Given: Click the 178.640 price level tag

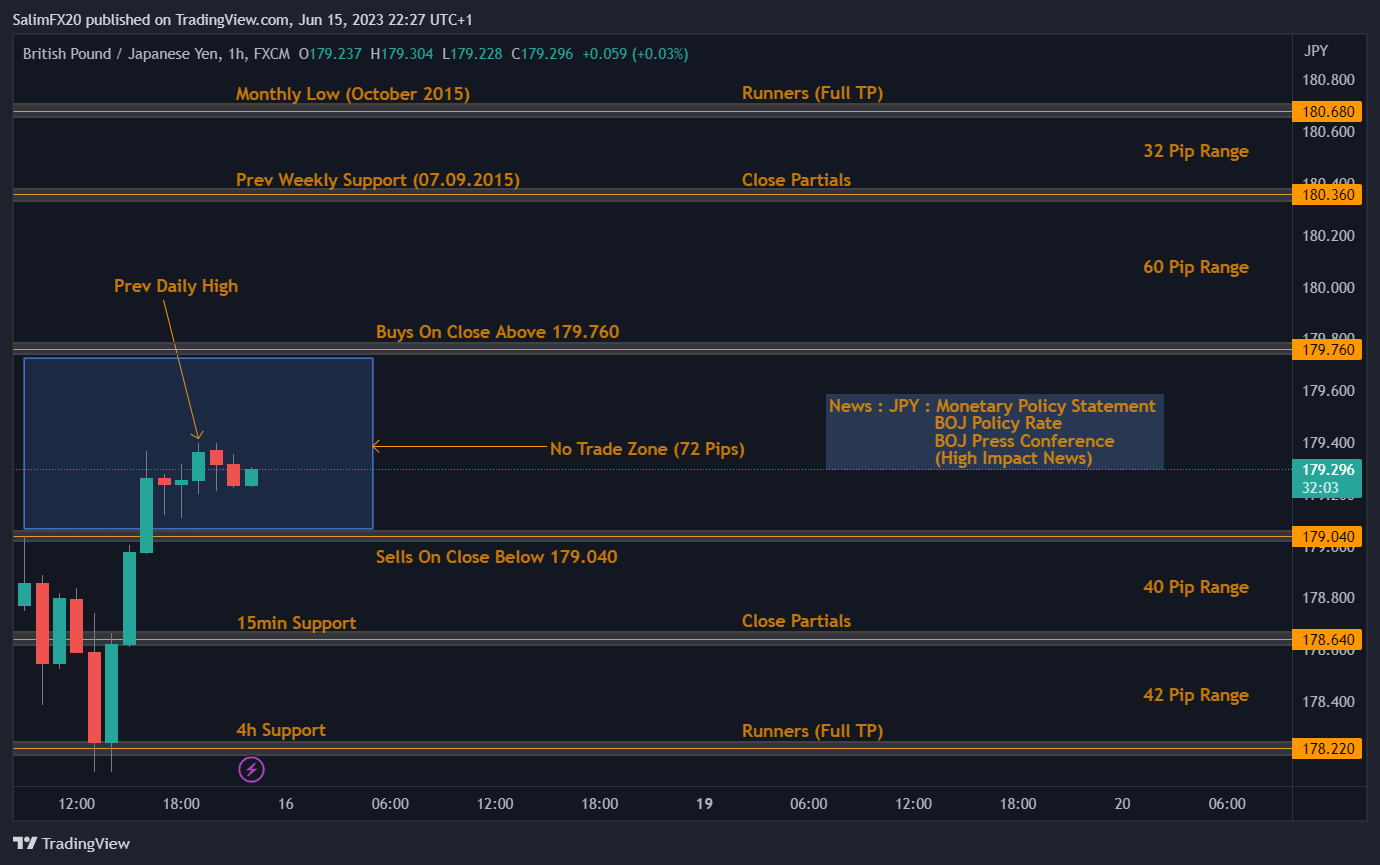Looking at the screenshot, I should 1326,639.
